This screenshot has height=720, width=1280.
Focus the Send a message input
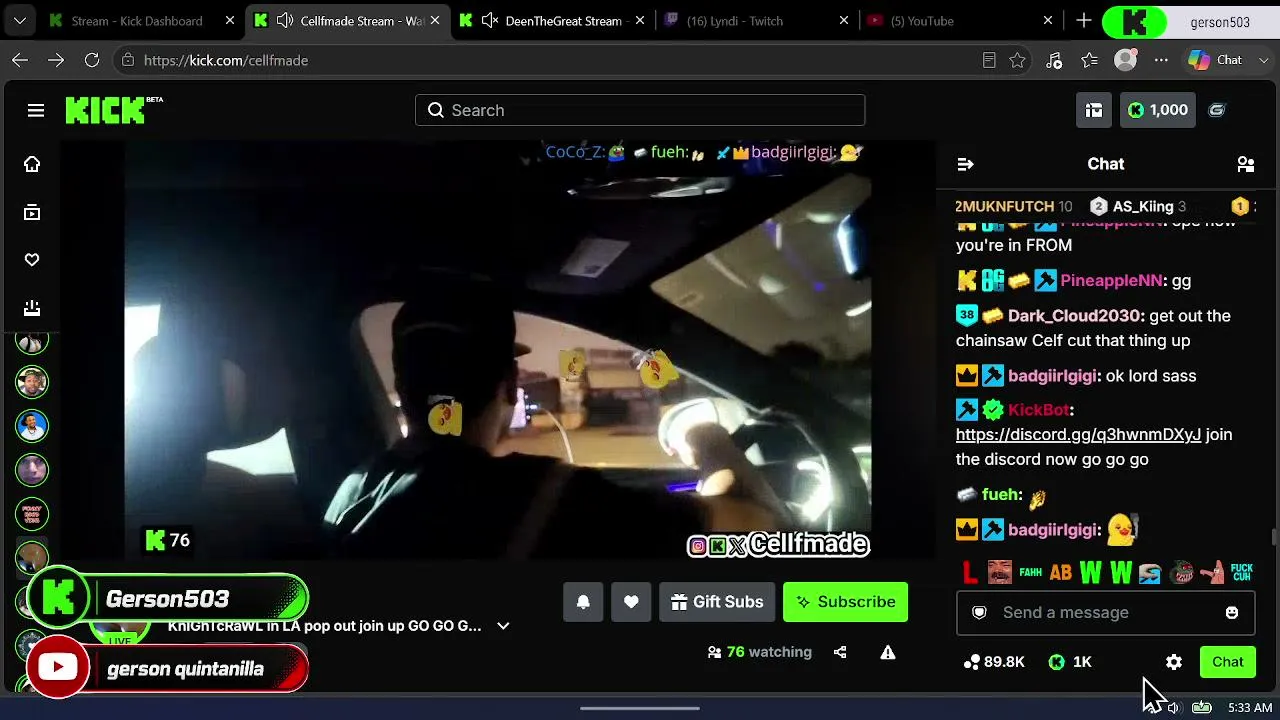click(x=1105, y=613)
